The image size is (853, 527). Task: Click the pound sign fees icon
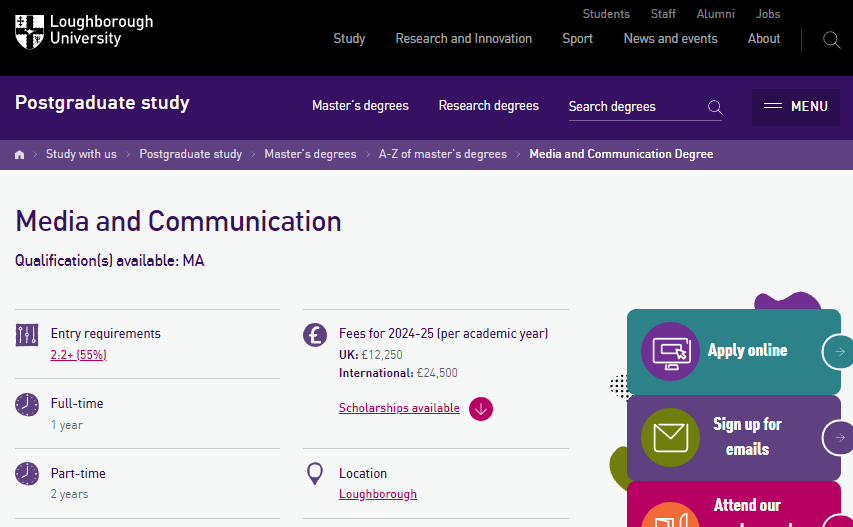pos(315,334)
